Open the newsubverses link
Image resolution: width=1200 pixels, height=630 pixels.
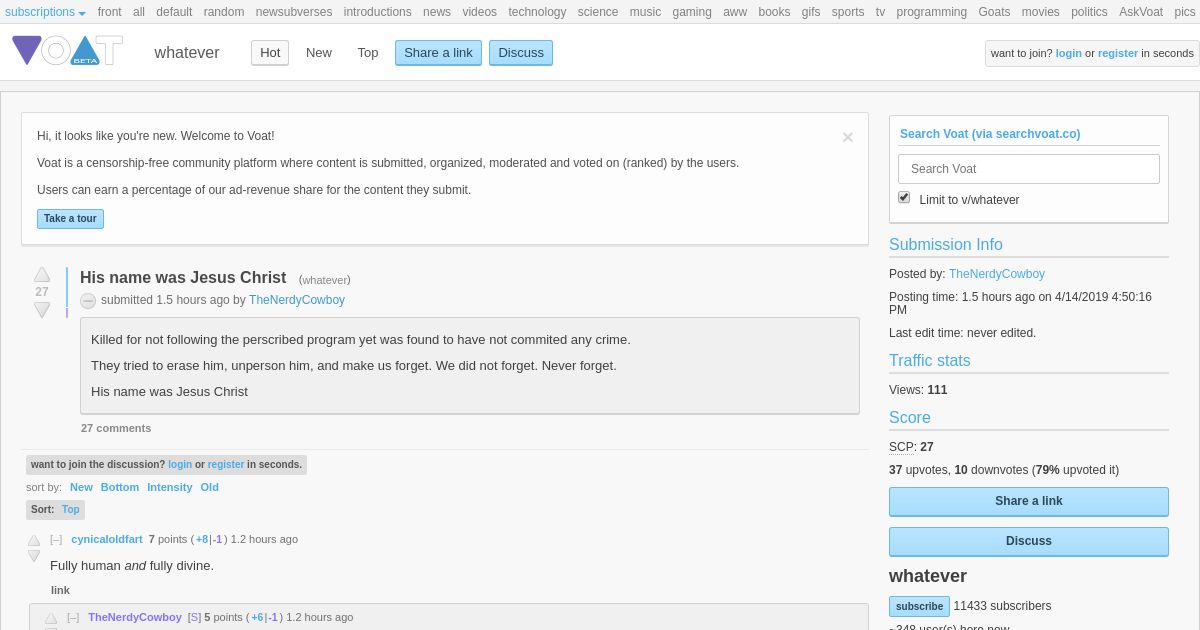click(x=294, y=12)
